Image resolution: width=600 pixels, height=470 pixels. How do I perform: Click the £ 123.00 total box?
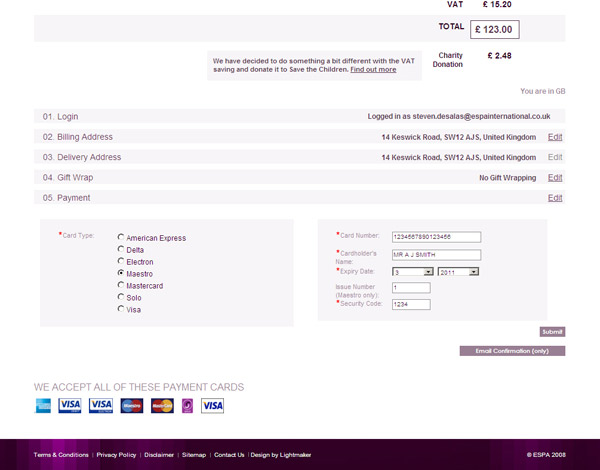pos(494,29)
